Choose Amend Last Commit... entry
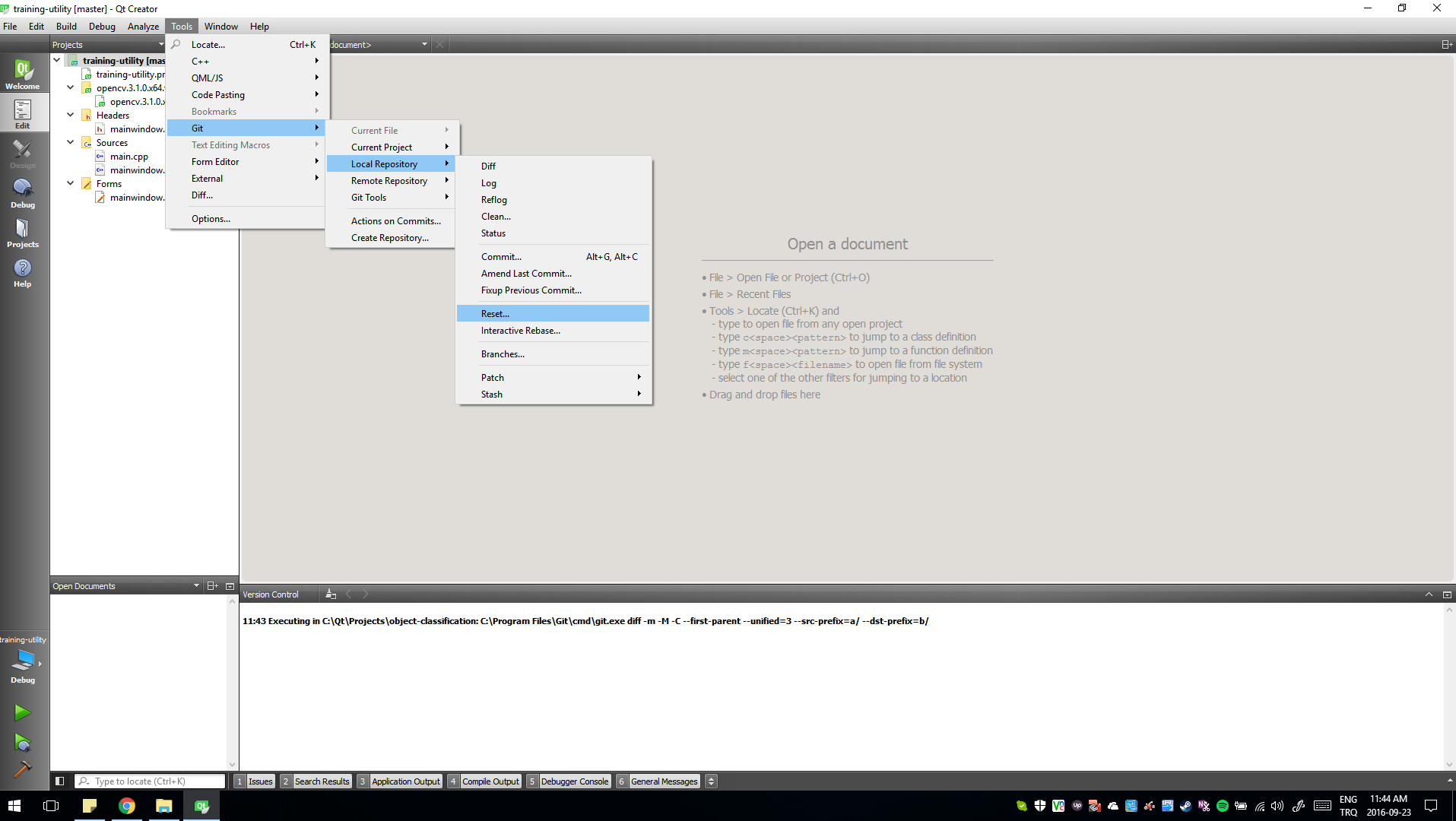 click(x=553, y=274)
